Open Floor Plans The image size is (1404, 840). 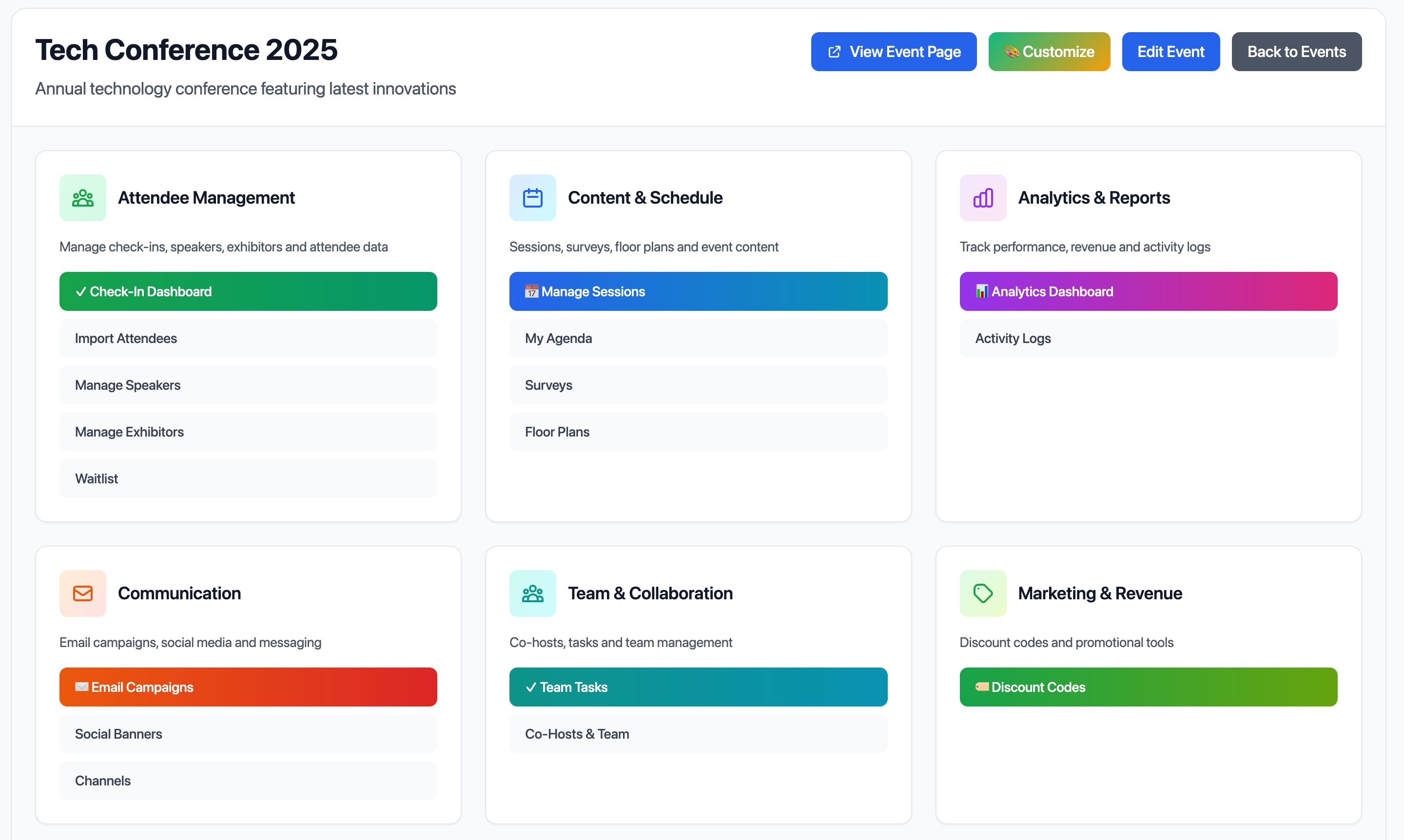pos(698,432)
